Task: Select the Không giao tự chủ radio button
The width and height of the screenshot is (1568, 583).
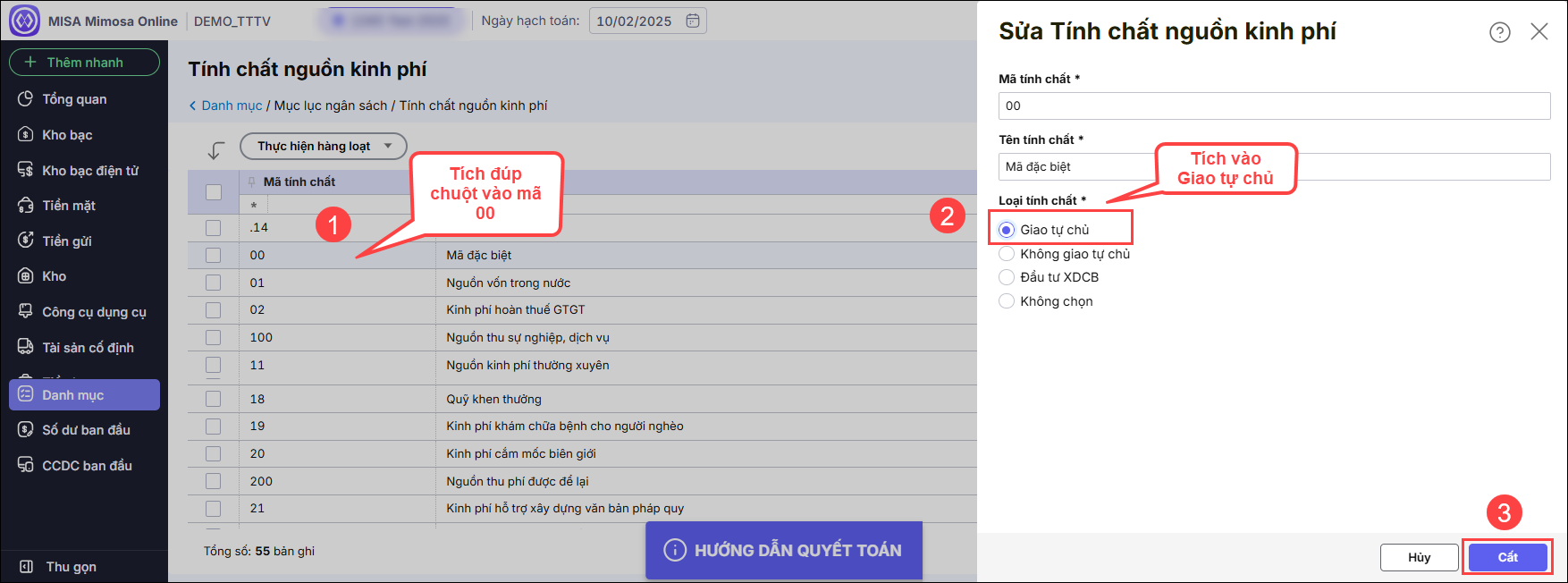Action: [1007, 254]
